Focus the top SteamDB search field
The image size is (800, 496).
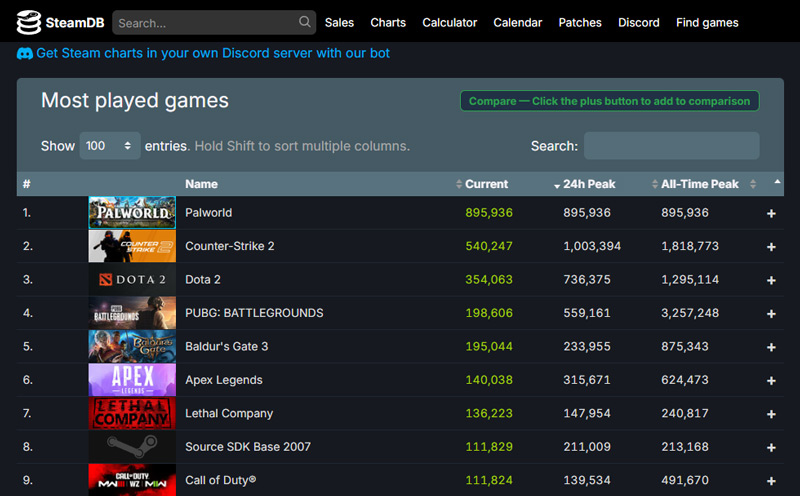point(214,22)
